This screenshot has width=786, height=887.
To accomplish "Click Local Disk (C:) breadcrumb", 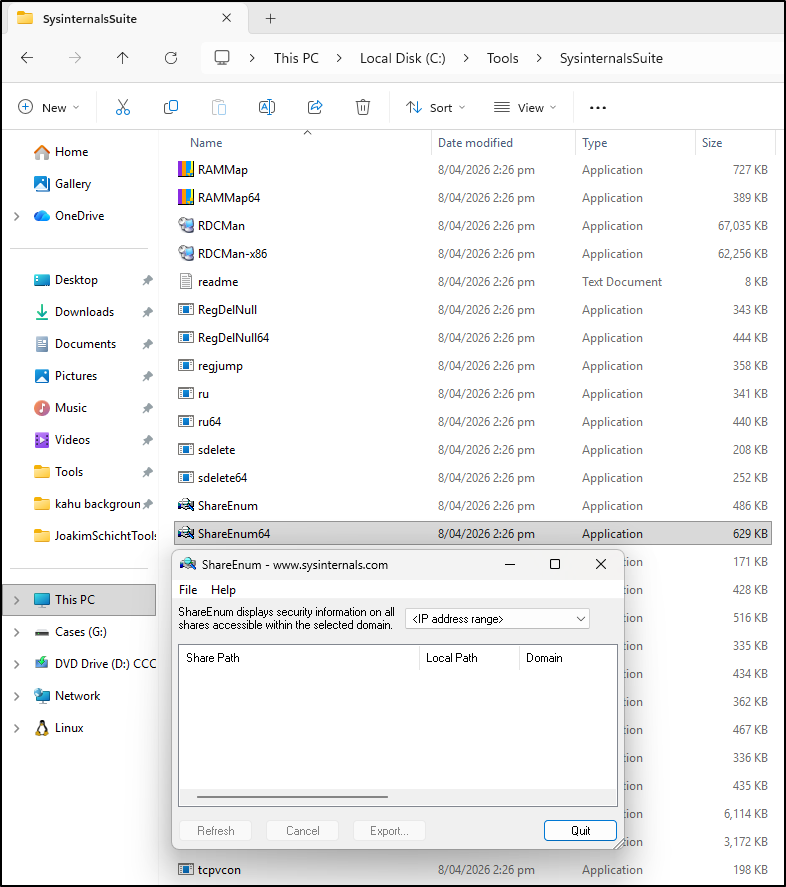I will pyautogui.click(x=402, y=58).
